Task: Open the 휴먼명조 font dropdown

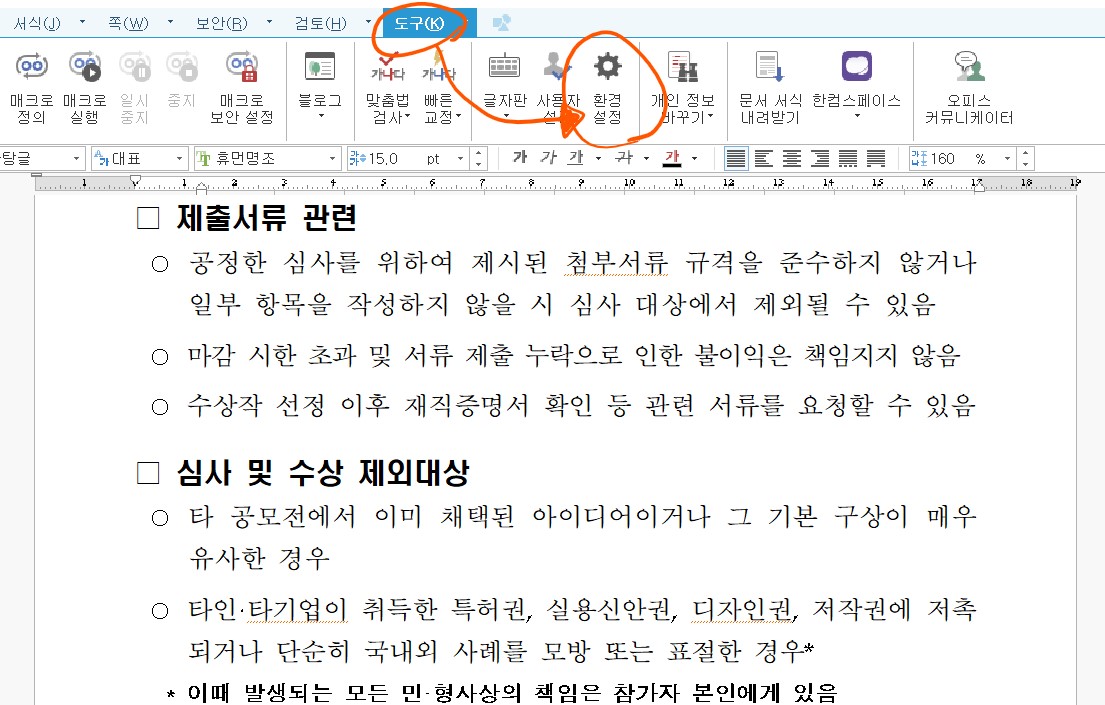Action: (x=333, y=157)
